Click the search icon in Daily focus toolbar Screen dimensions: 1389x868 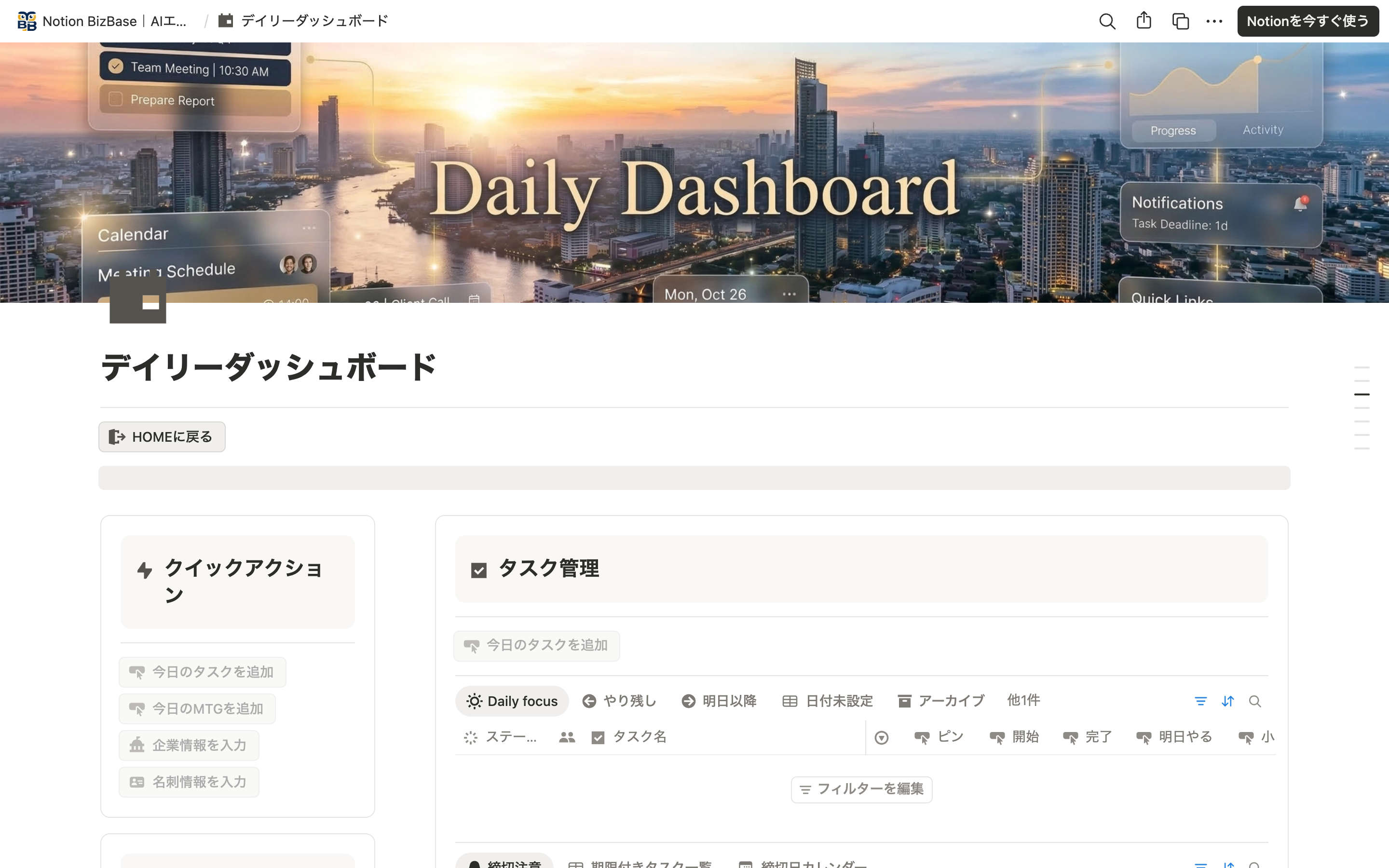[1255, 701]
